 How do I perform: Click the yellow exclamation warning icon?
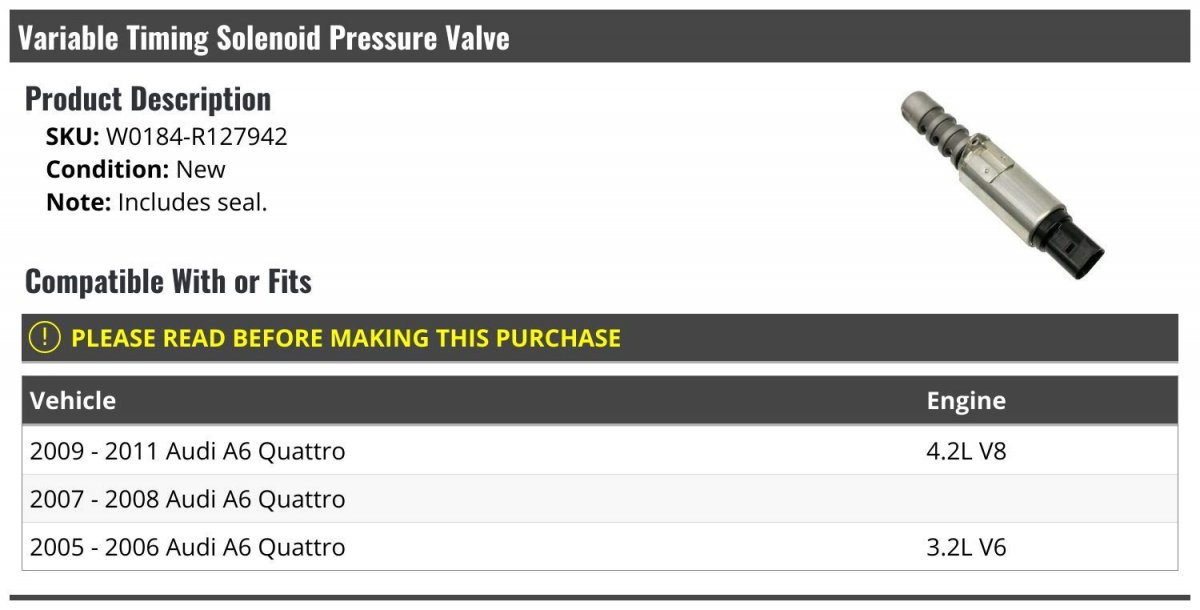(x=45, y=338)
